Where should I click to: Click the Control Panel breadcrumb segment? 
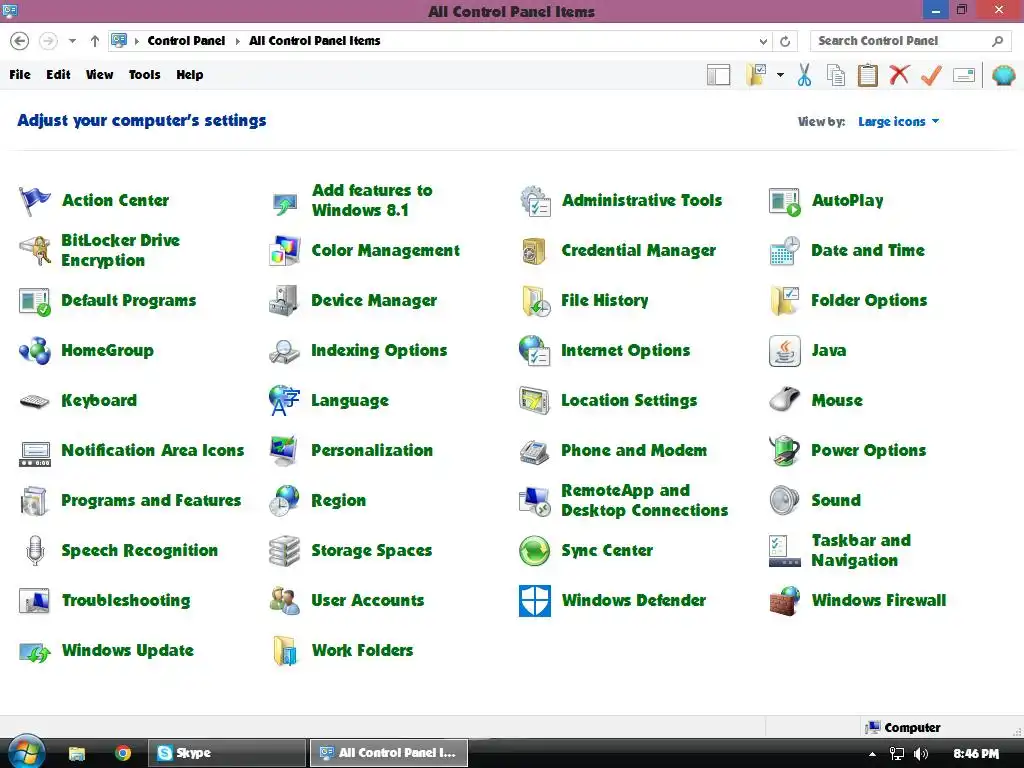186,40
